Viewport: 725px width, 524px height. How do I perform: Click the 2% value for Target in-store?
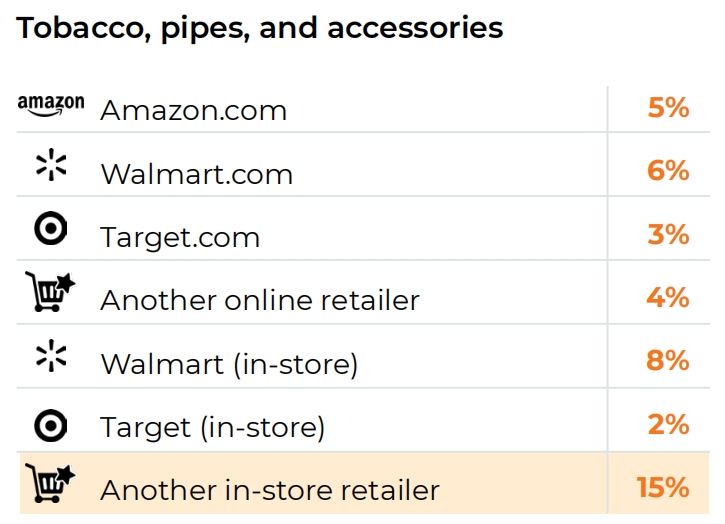point(669,424)
